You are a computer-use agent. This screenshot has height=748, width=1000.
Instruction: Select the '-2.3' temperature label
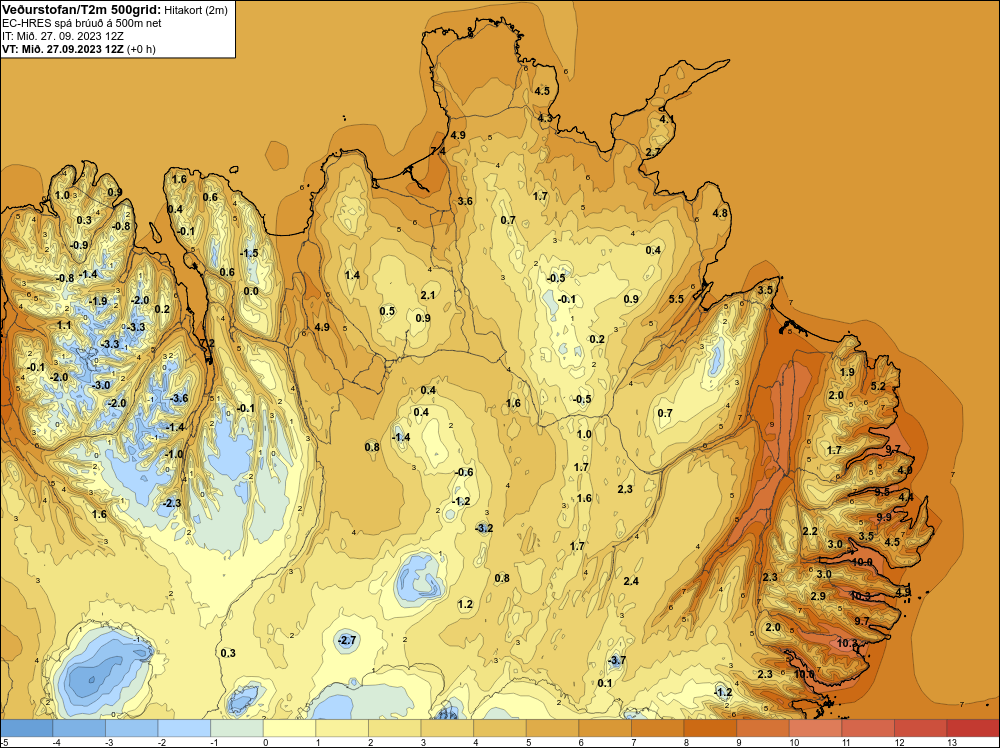[172, 503]
